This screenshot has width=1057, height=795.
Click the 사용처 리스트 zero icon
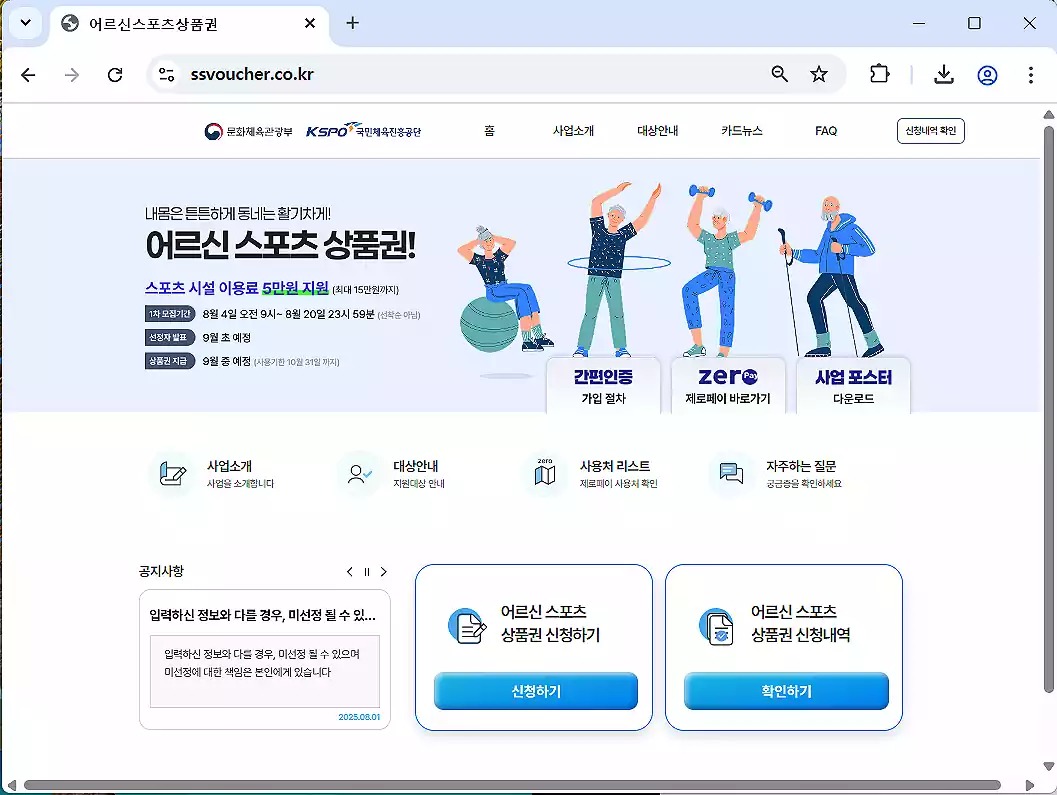[544, 474]
